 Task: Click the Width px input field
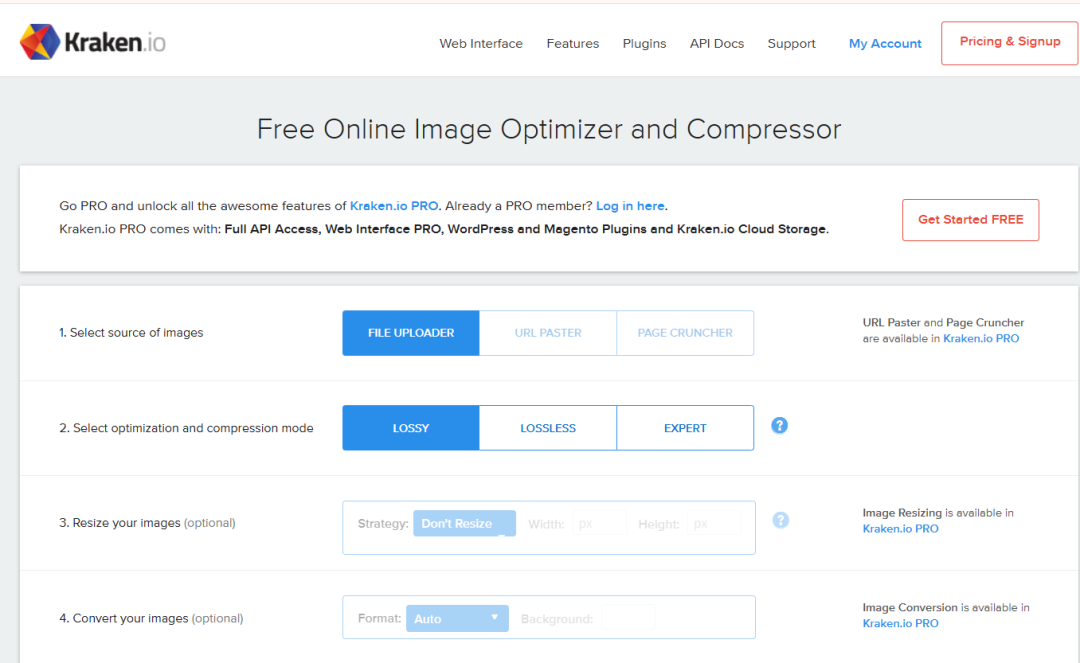(x=599, y=523)
